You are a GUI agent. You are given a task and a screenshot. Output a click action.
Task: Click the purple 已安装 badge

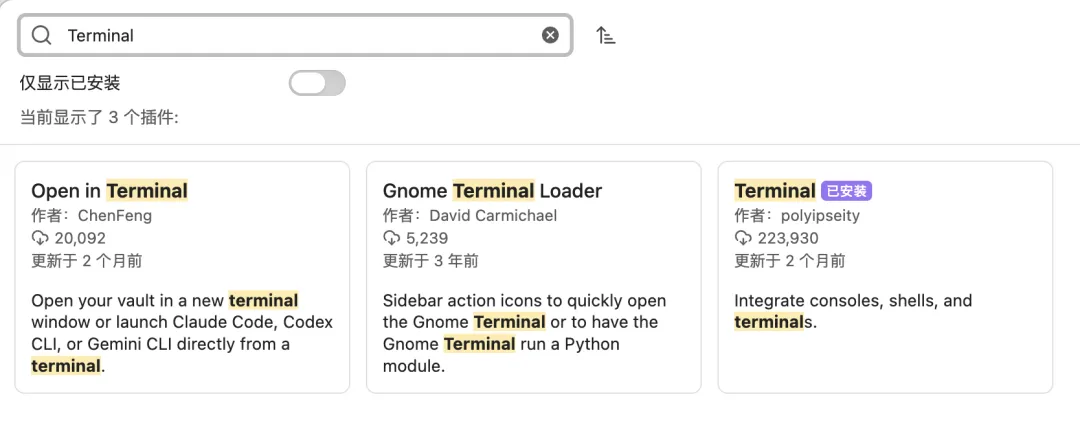click(846, 191)
